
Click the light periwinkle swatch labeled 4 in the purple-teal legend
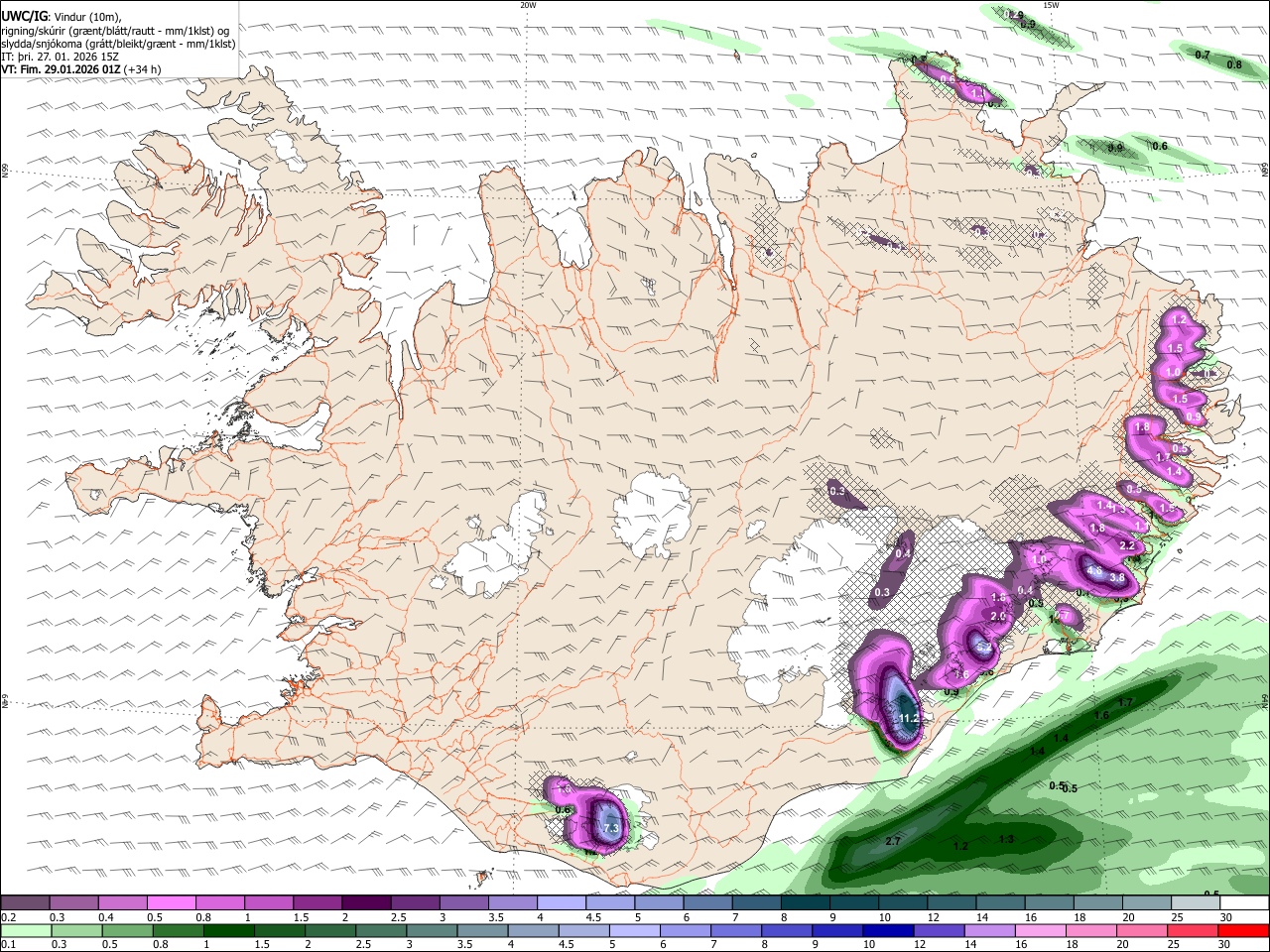[x=562, y=903]
